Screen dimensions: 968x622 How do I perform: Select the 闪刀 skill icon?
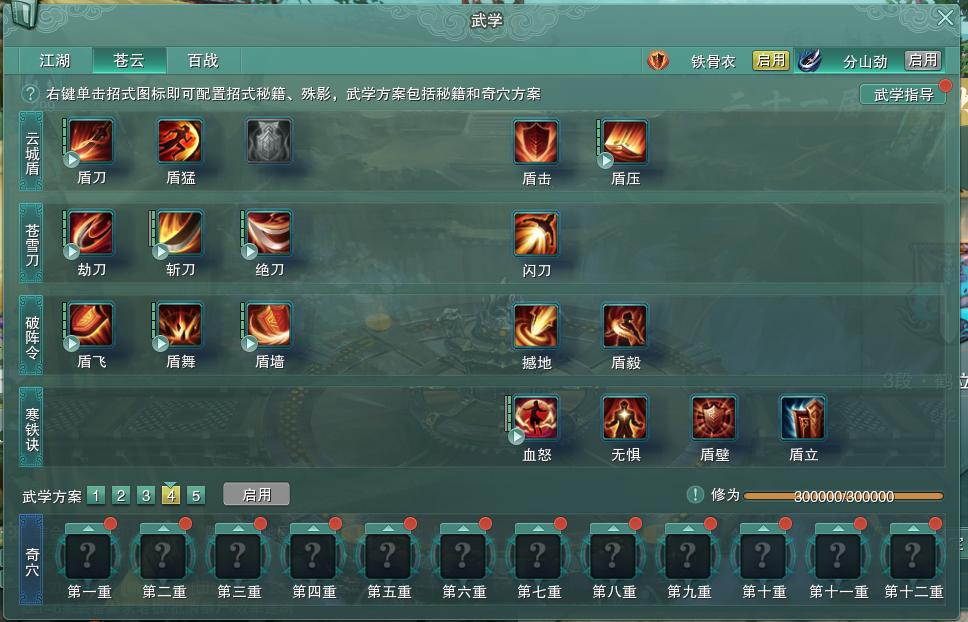click(536, 234)
